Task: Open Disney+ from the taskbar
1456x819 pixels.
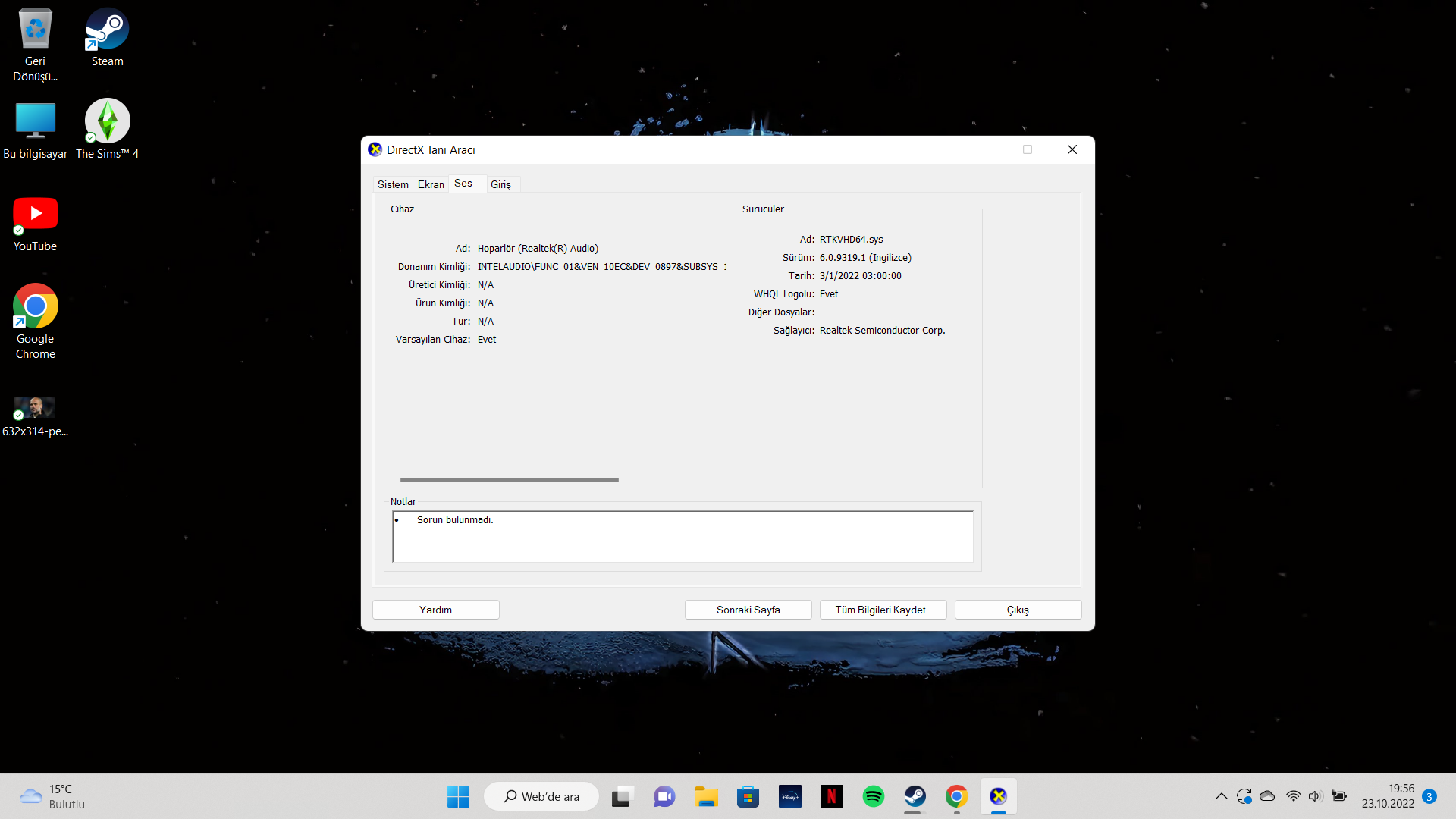Action: 790,796
